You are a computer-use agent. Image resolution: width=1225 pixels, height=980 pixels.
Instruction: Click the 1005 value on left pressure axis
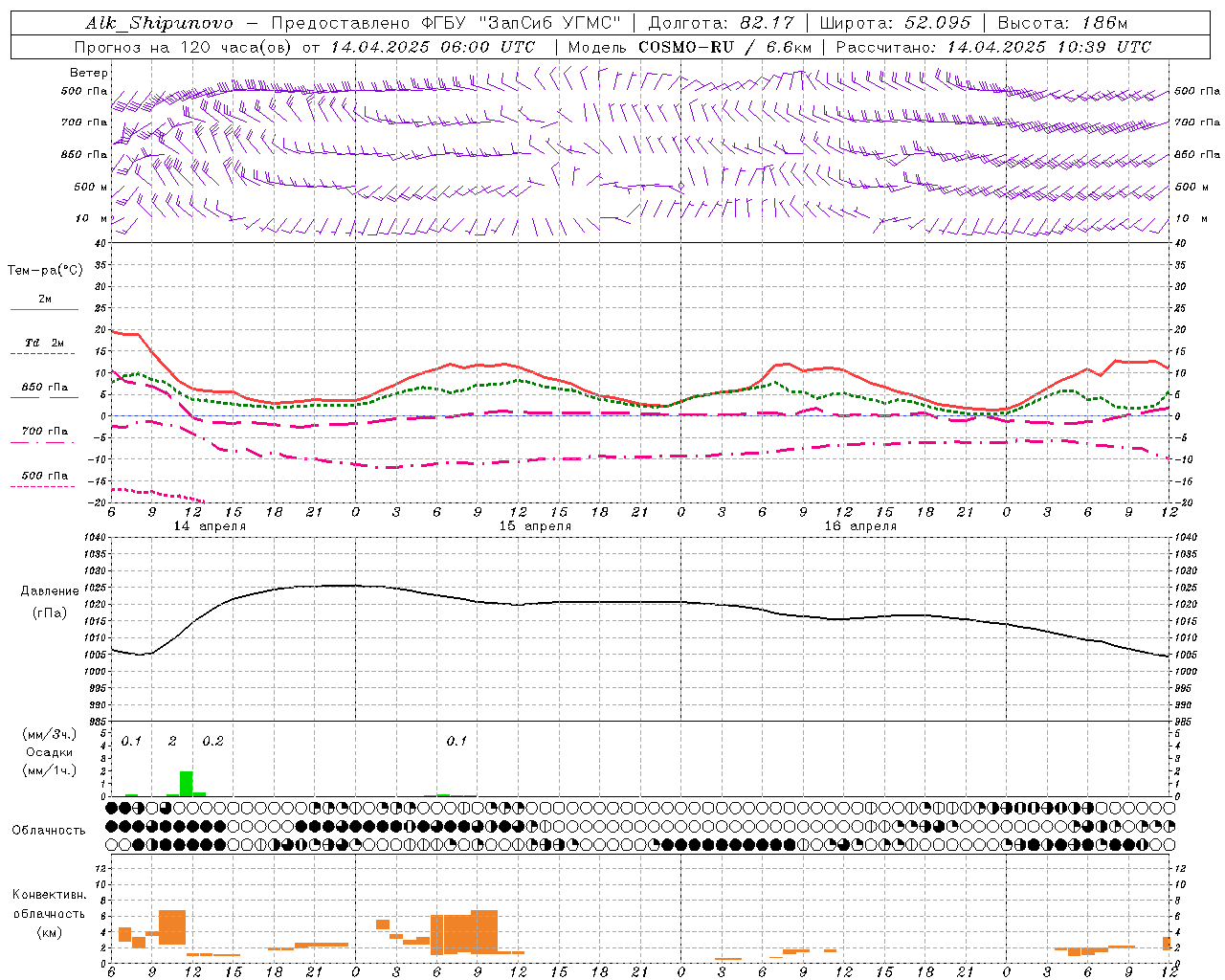click(x=93, y=655)
